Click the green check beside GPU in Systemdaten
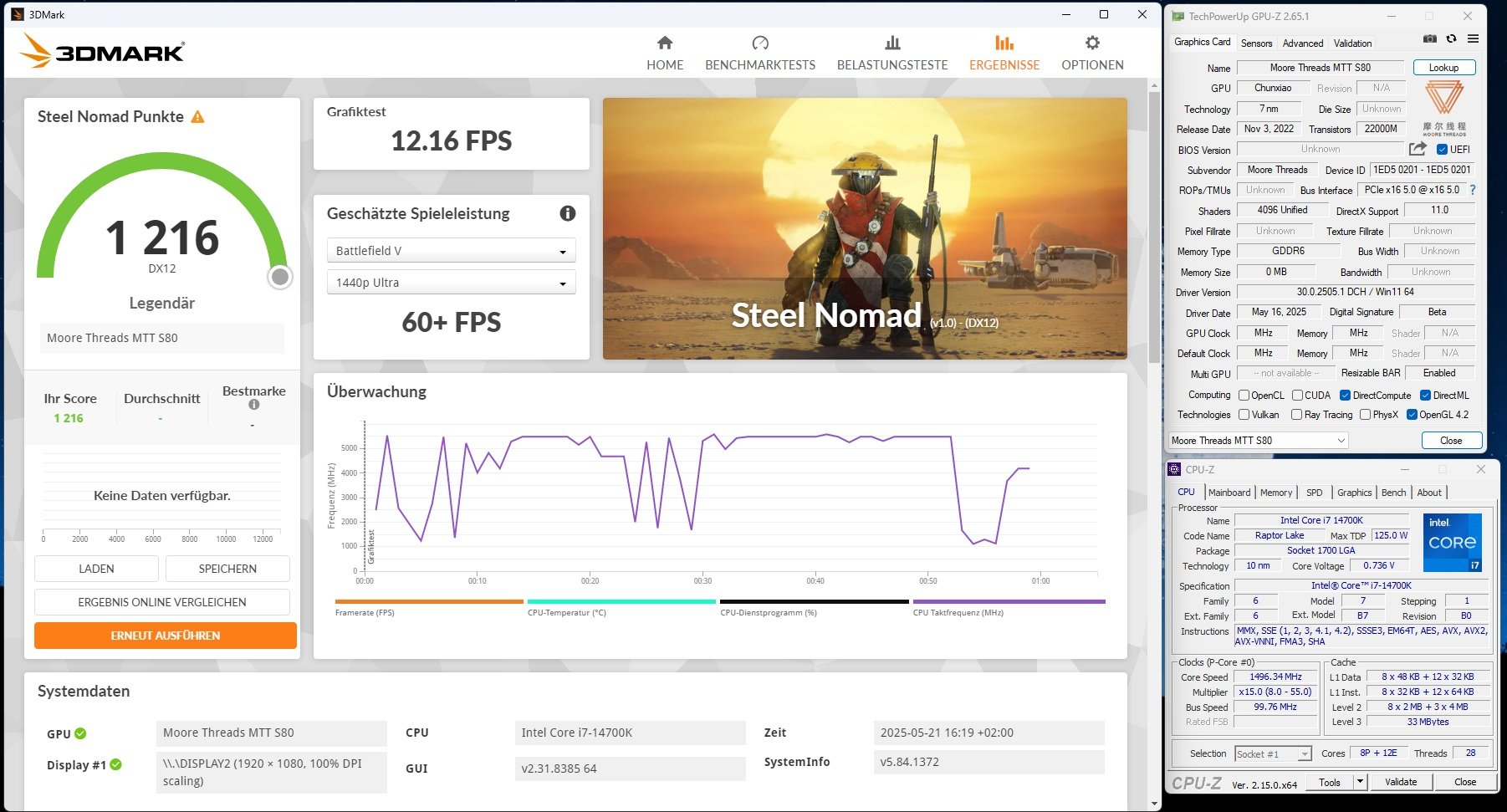 click(x=80, y=733)
